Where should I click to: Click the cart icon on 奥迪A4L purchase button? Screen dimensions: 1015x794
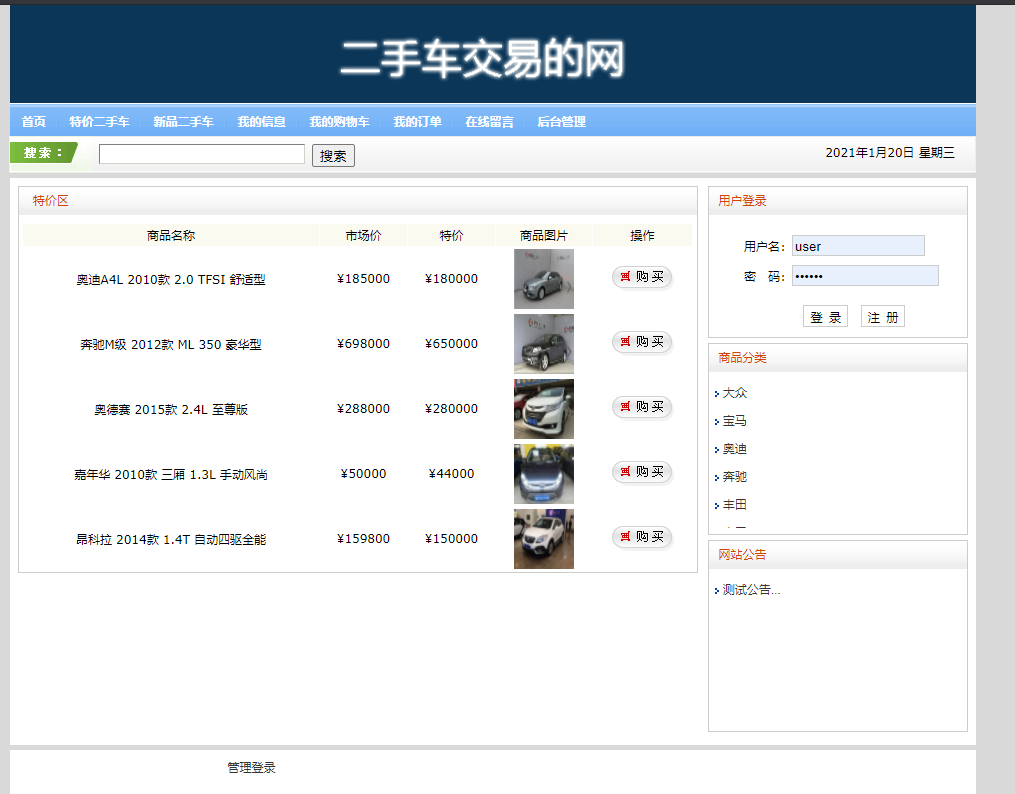pos(627,278)
